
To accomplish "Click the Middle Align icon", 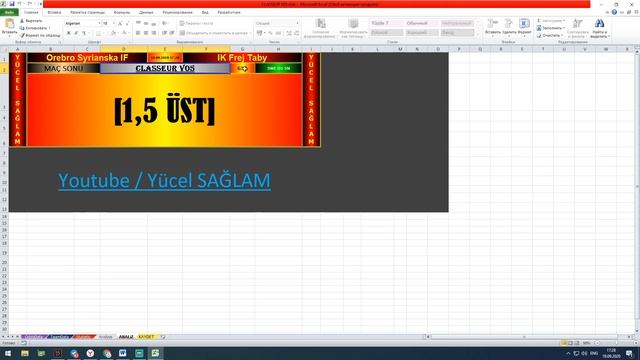I will [146, 24].
